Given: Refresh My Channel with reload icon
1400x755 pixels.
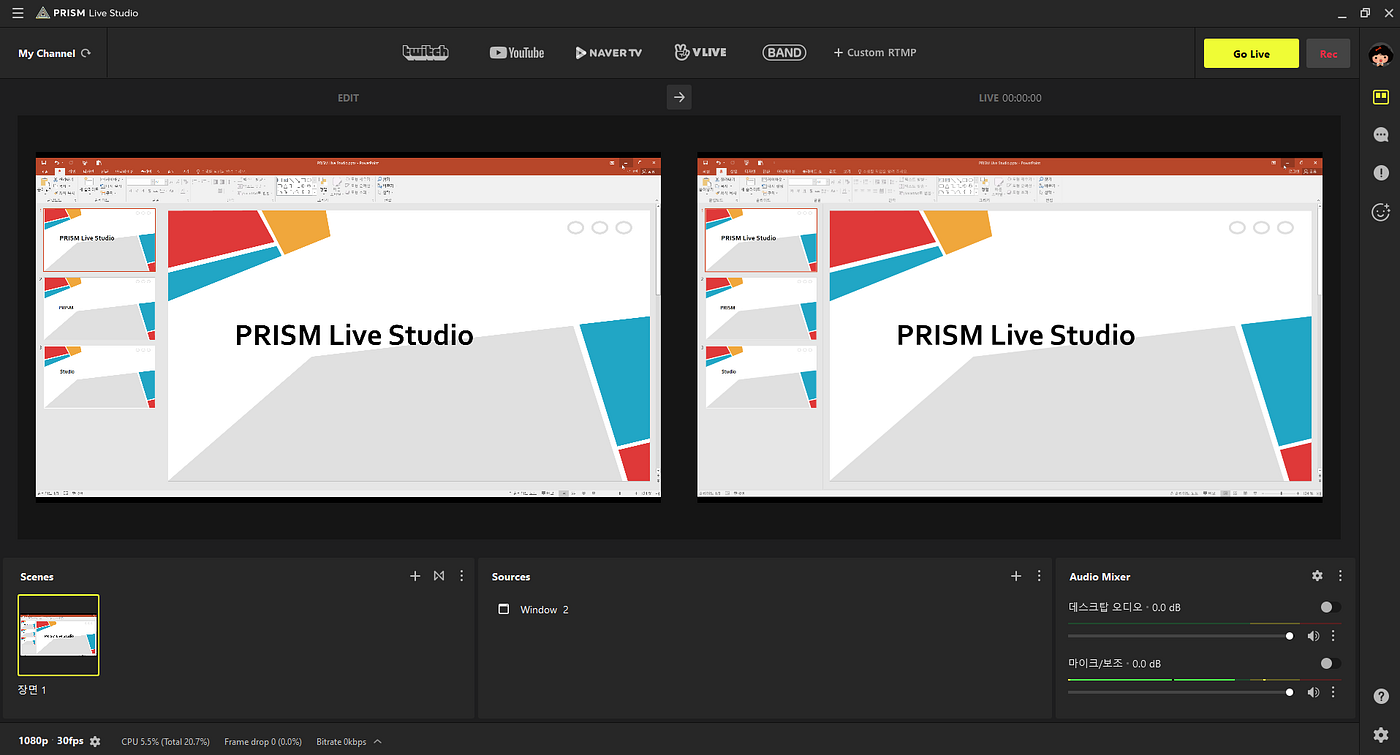Looking at the screenshot, I should (86, 53).
